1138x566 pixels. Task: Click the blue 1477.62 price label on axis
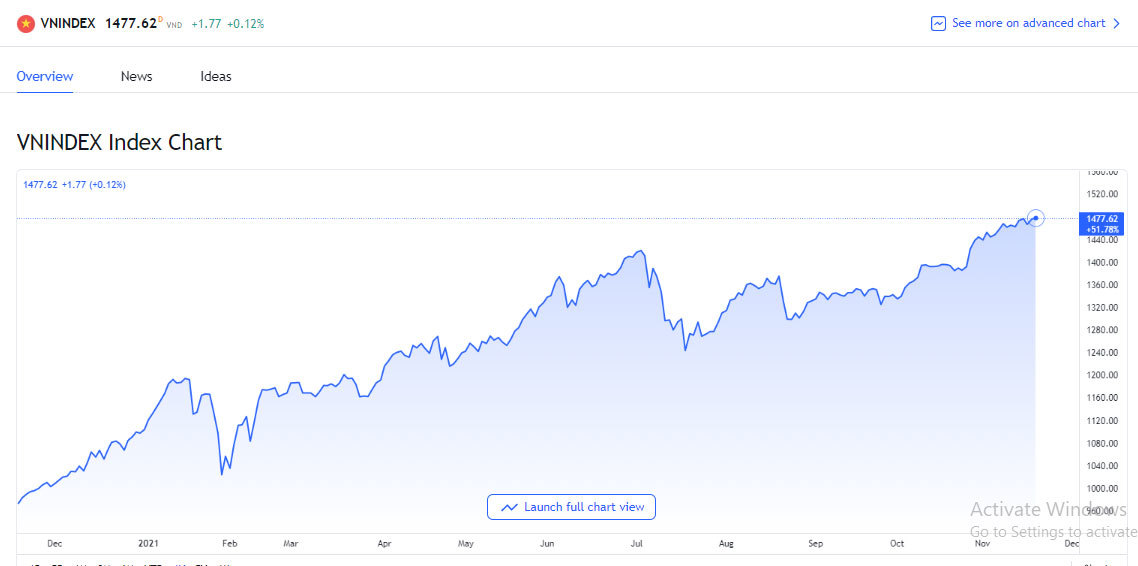click(x=1101, y=223)
